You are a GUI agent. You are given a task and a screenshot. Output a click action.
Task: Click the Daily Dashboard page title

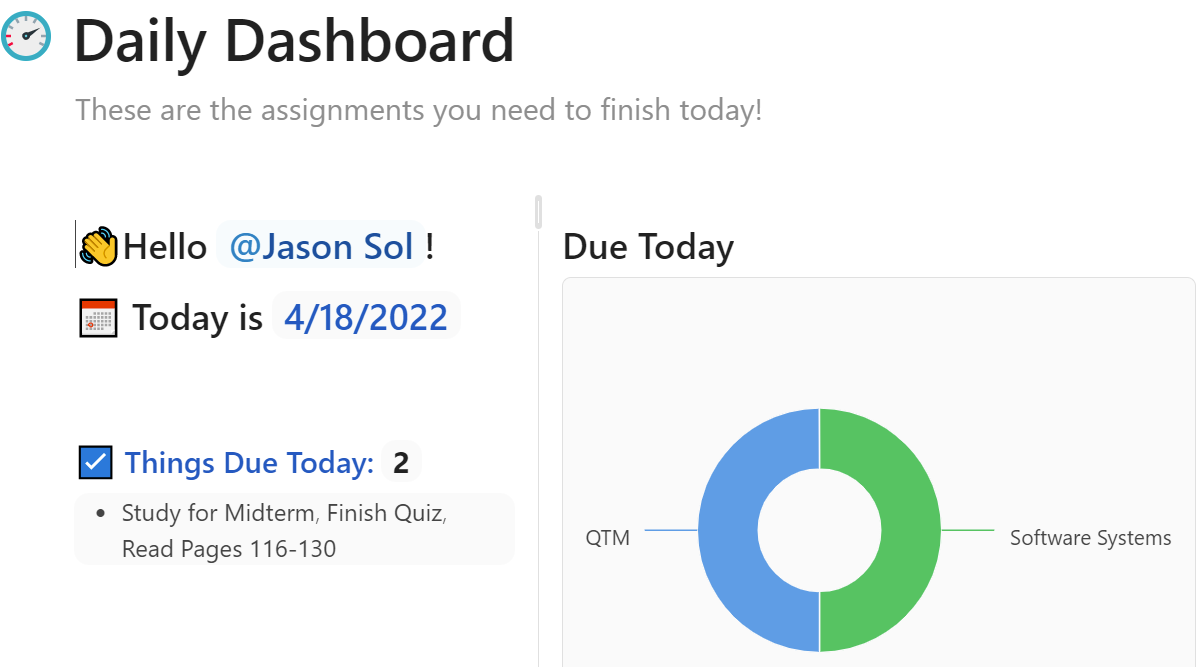pos(294,42)
